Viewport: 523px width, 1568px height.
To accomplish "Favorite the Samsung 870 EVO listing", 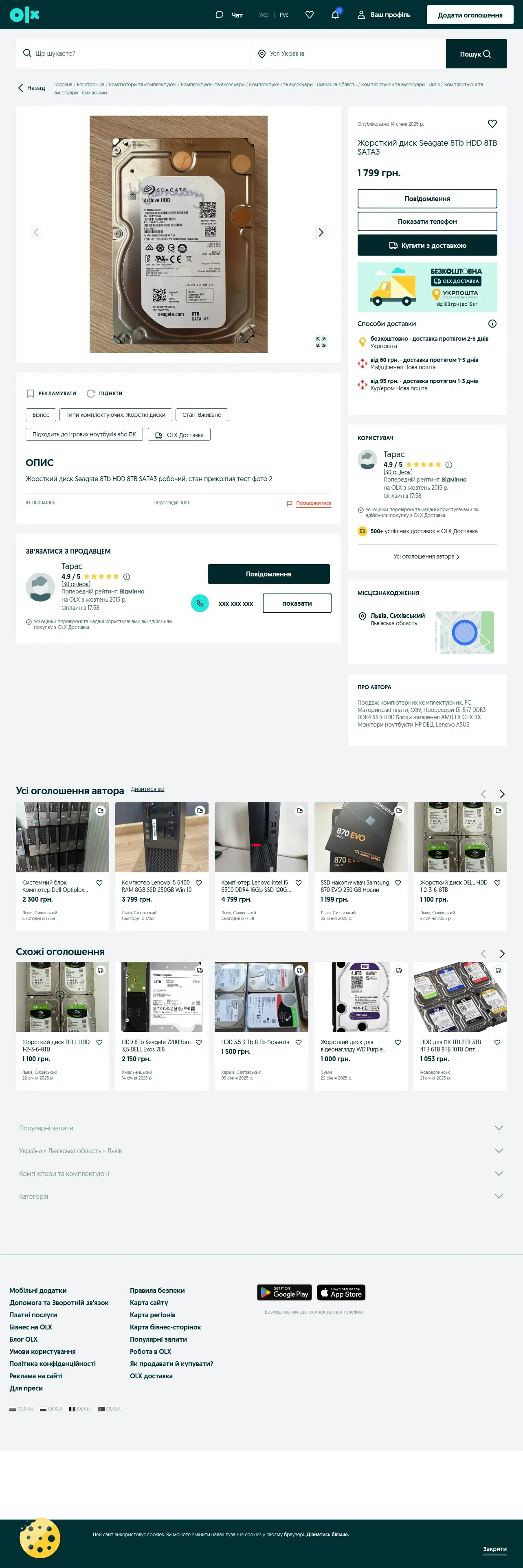I will click(398, 883).
